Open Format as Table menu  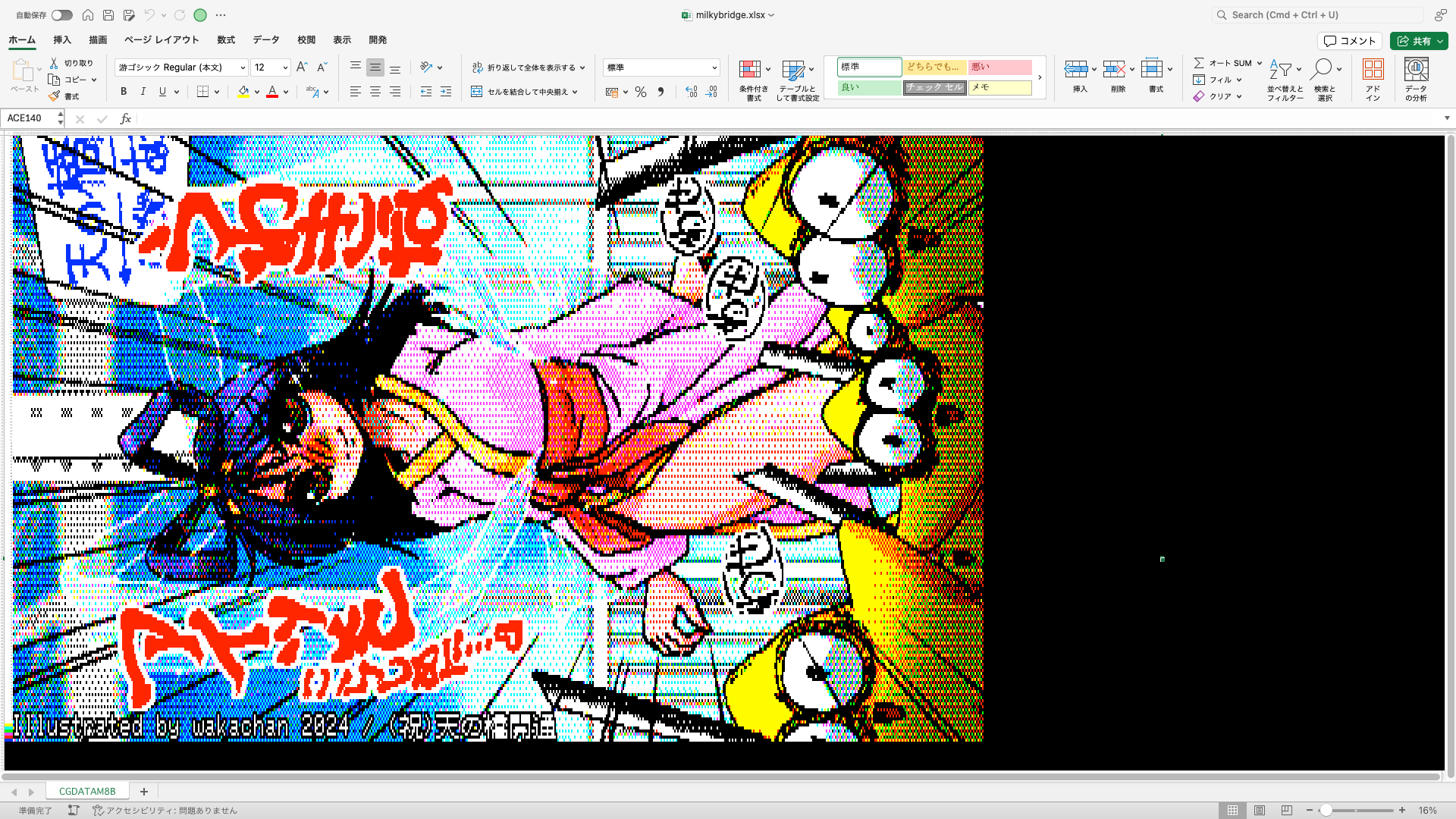tap(797, 80)
